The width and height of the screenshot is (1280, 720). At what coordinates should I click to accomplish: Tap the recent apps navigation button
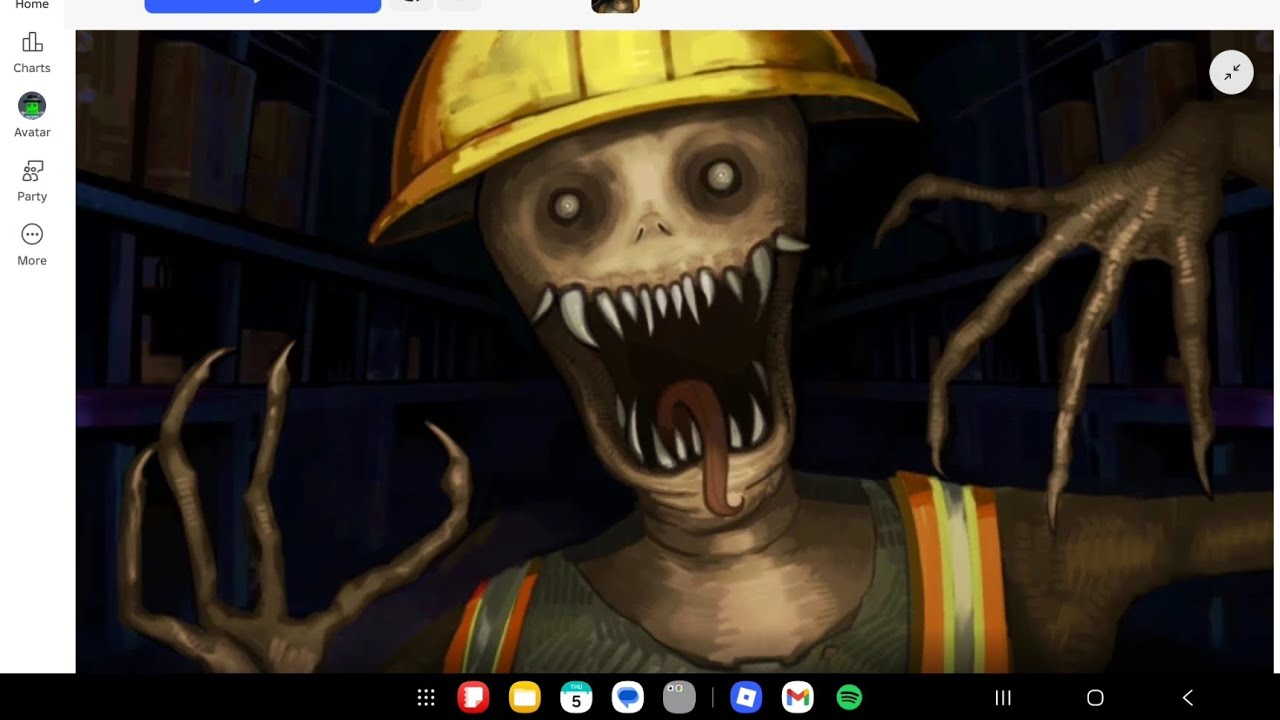1003,698
